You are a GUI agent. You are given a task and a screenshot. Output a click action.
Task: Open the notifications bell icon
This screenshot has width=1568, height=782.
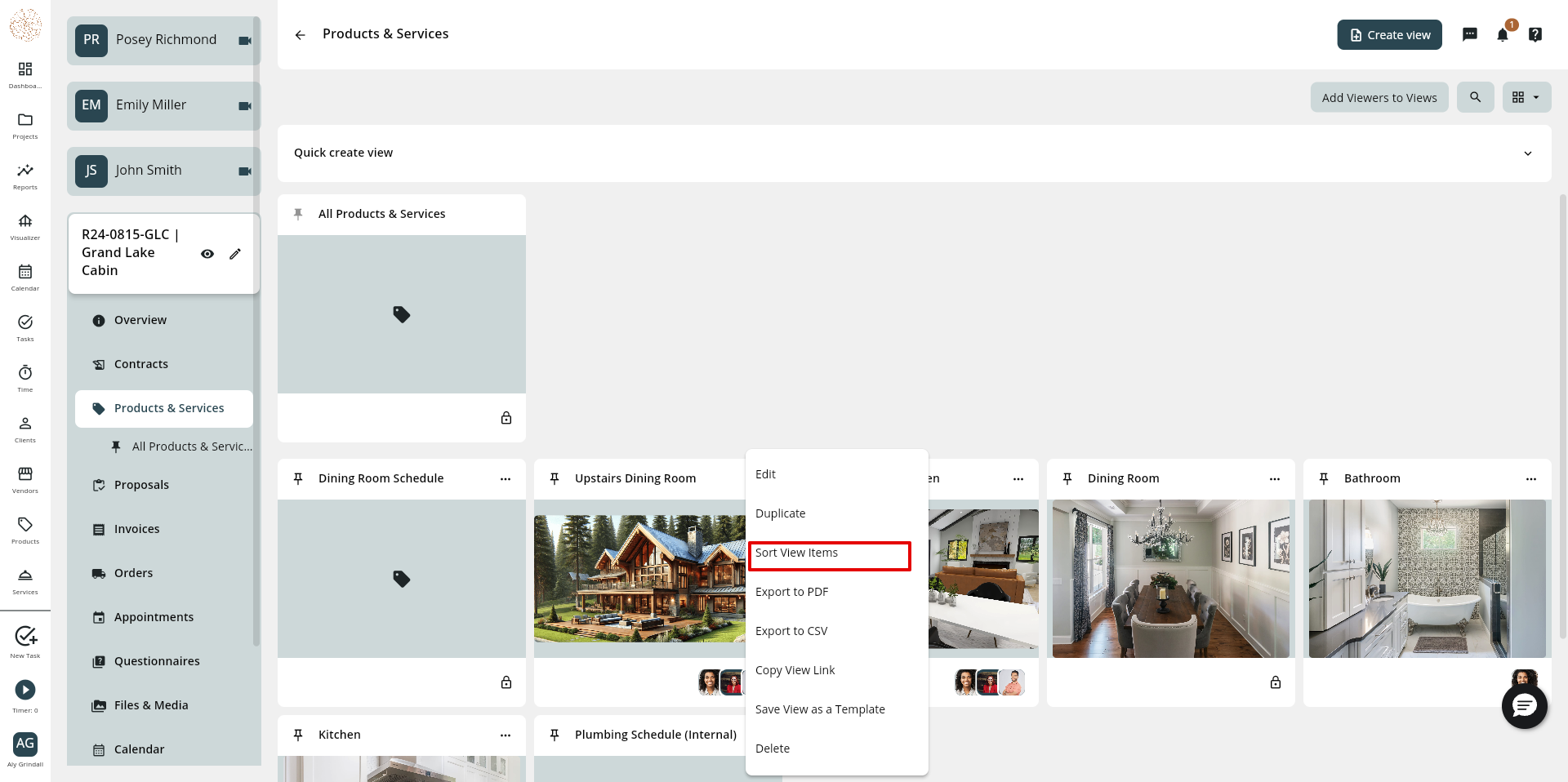pos(1503,34)
